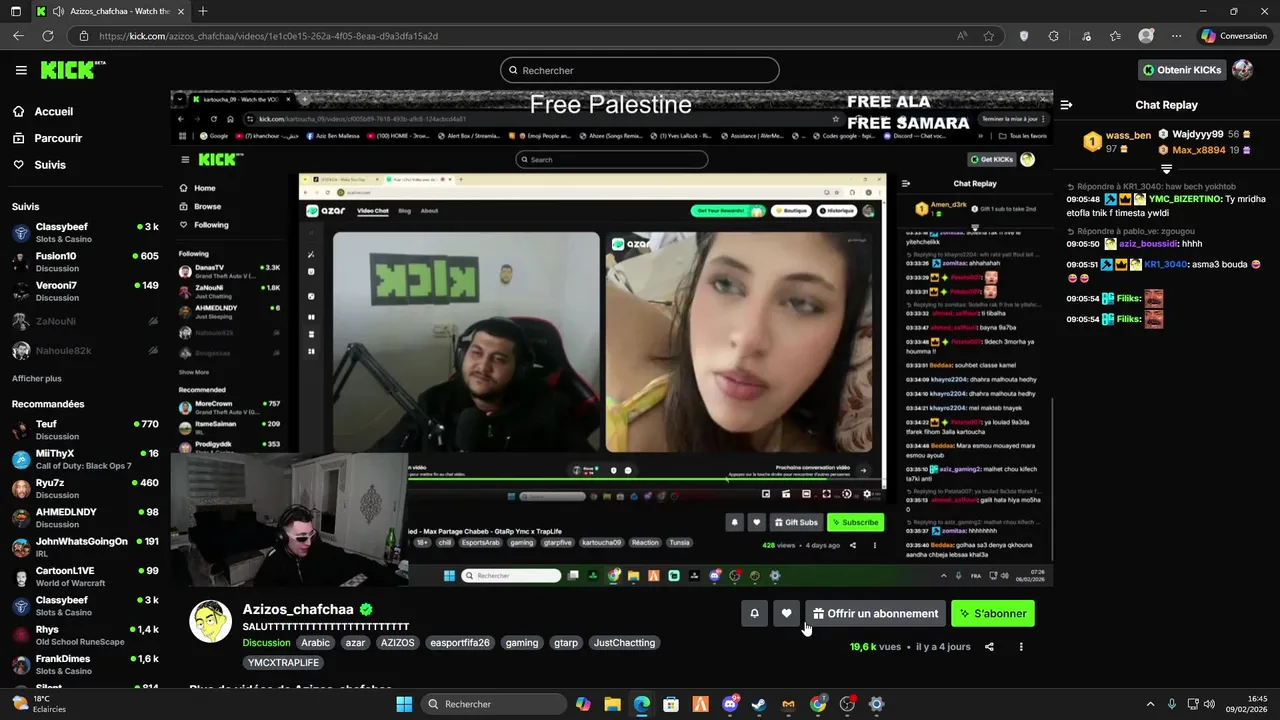1280x720 pixels.
Task: Open Chrome from the taskbar
Action: tap(818, 704)
